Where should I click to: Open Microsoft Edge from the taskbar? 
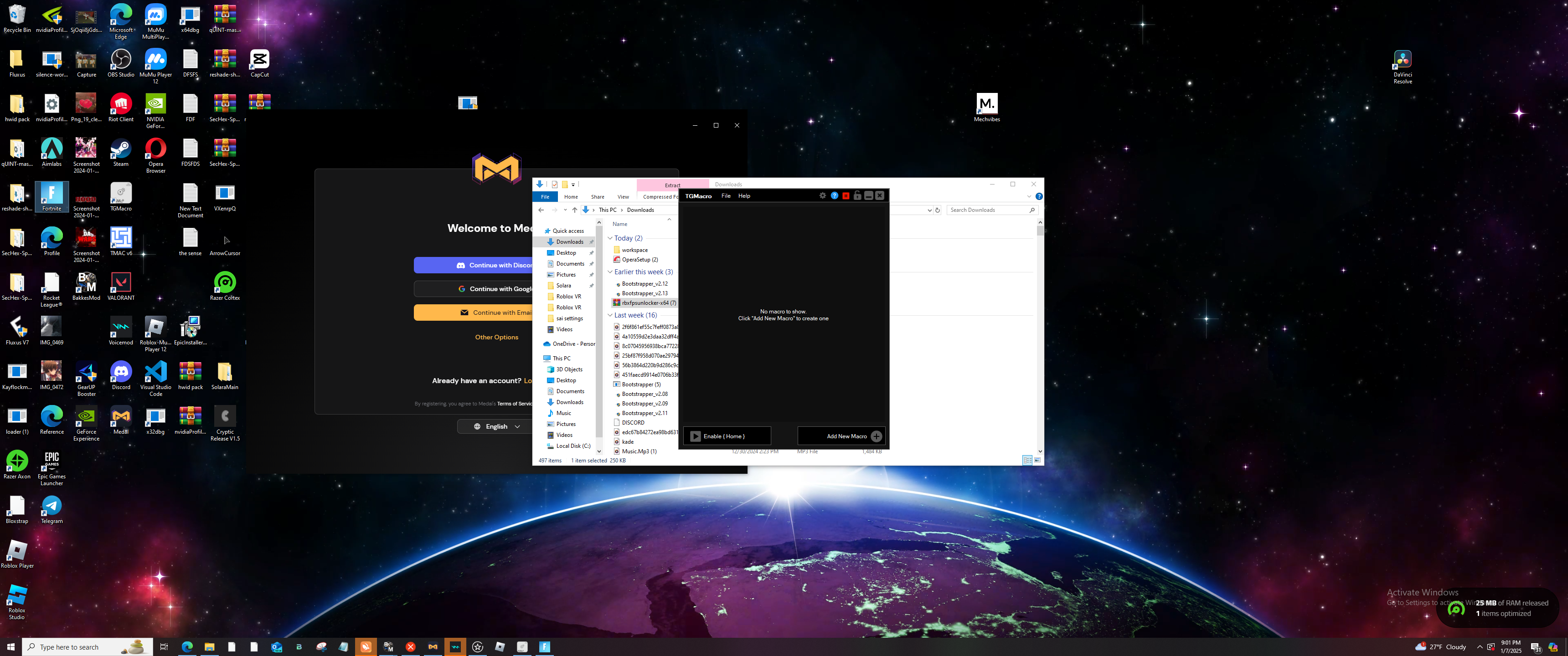point(187,647)
